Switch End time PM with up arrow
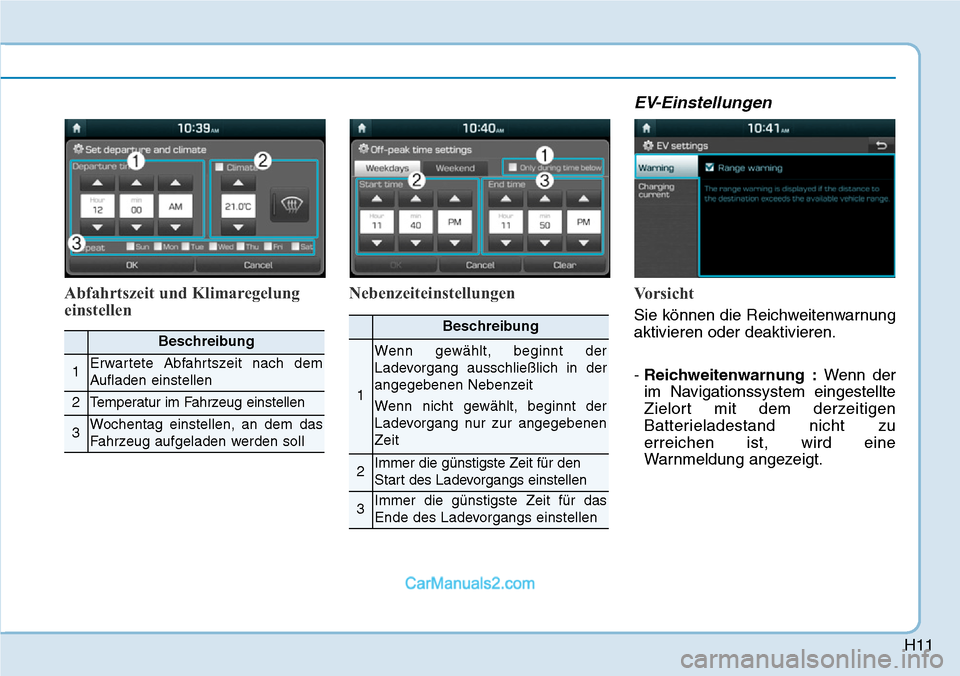Viewport: 960px width, 676px height. 583,198
